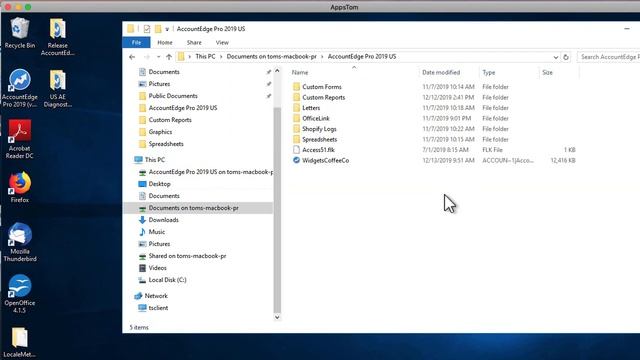Select Documents on toms-macbook-pr tree item

[198, 208]
